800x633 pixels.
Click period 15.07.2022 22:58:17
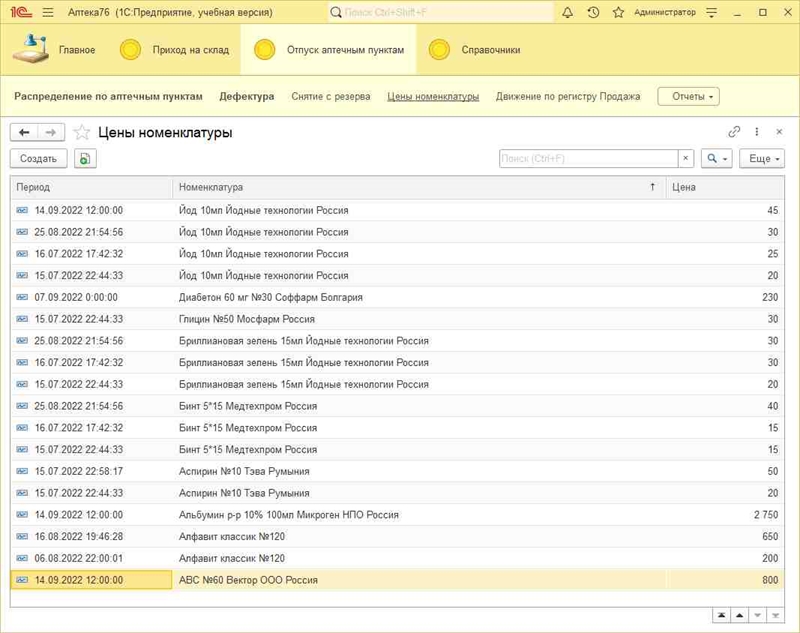(79, 471)
